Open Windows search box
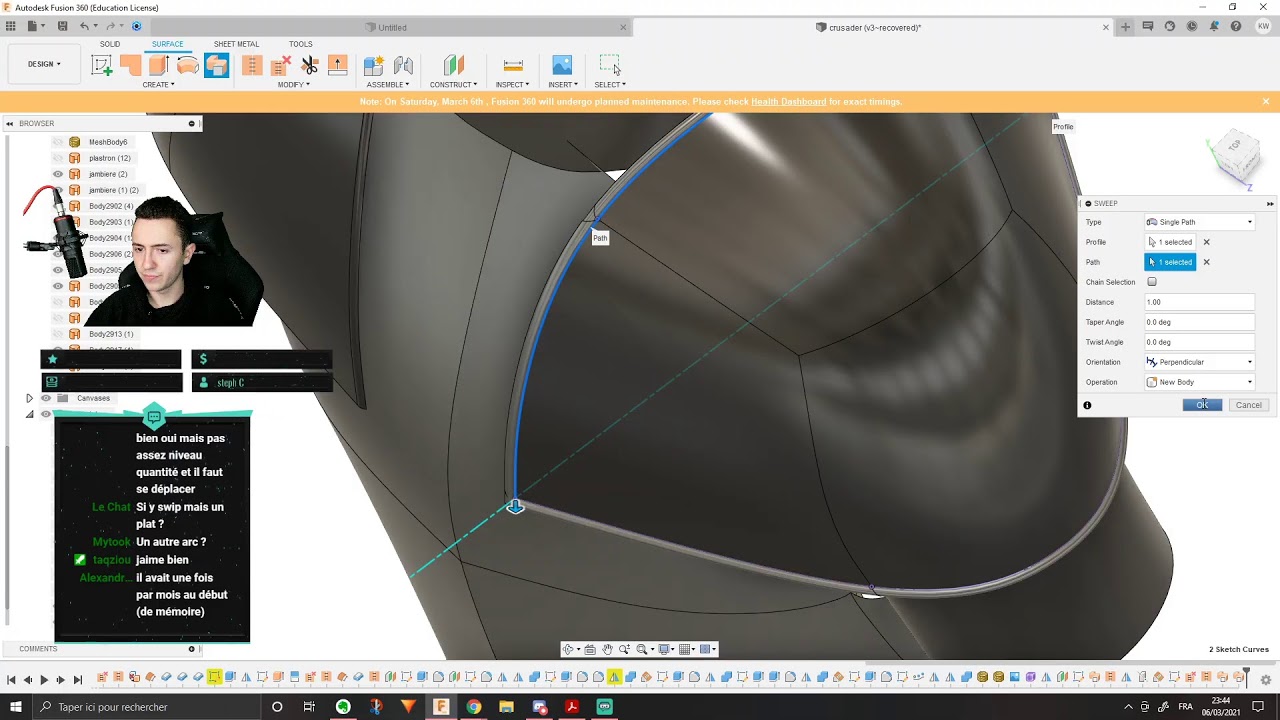The width and height of the screenshot is (1280, 720). 145,707
